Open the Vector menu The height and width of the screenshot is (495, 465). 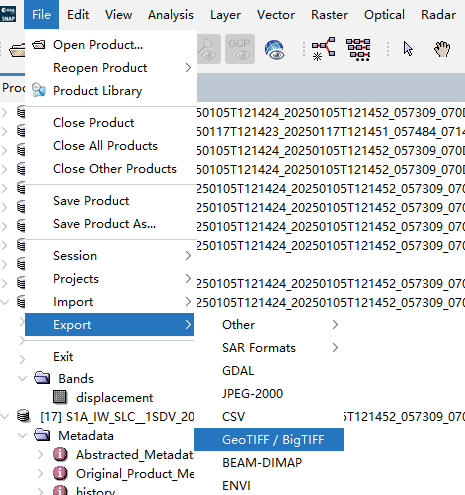[x=276, y=14]
